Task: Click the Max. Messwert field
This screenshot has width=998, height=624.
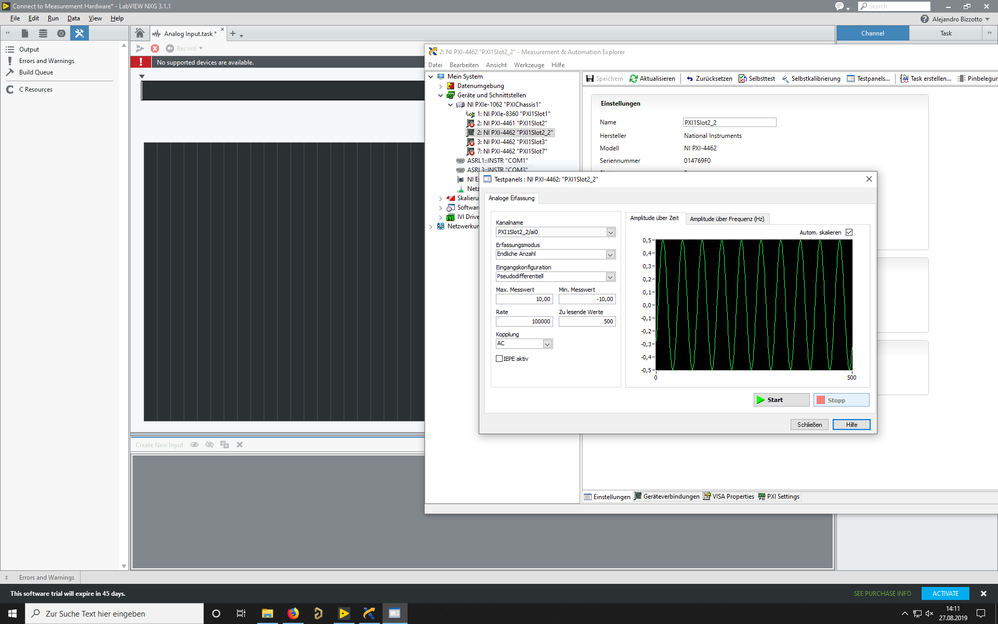Action: tap(524, 299)
